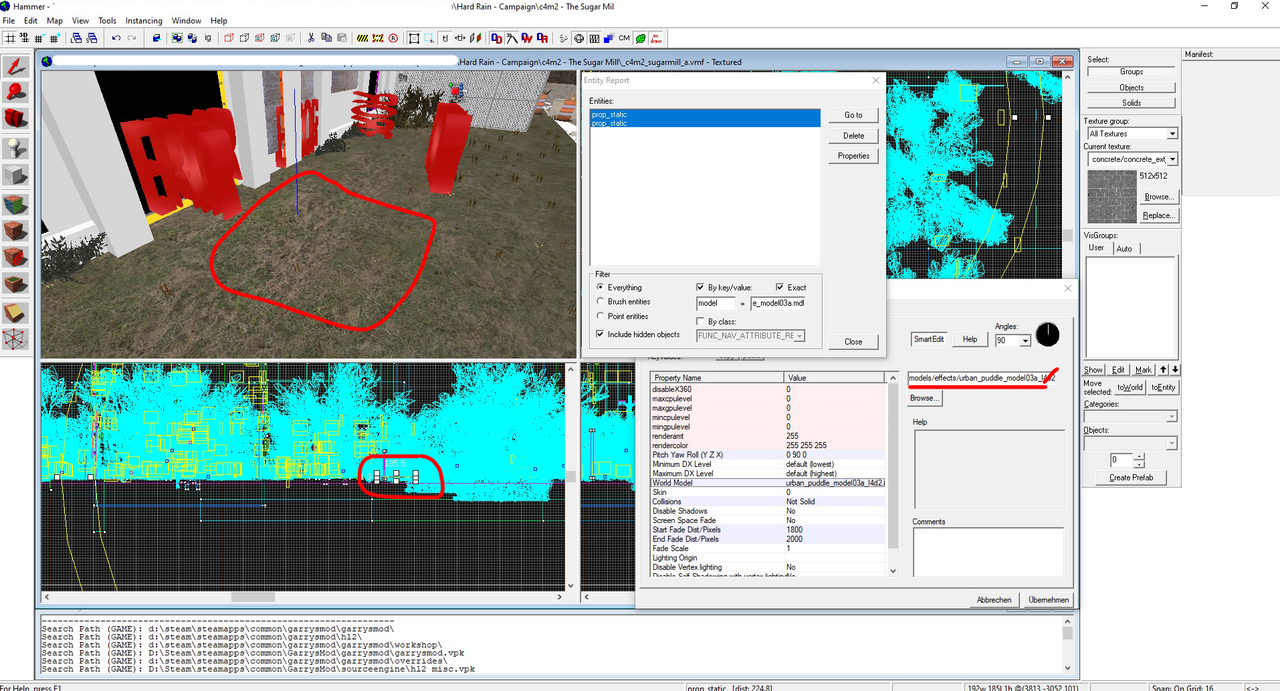1280x691 pixels.
Task: Select the Clipping tool
Action: click(x=17, y=313)
